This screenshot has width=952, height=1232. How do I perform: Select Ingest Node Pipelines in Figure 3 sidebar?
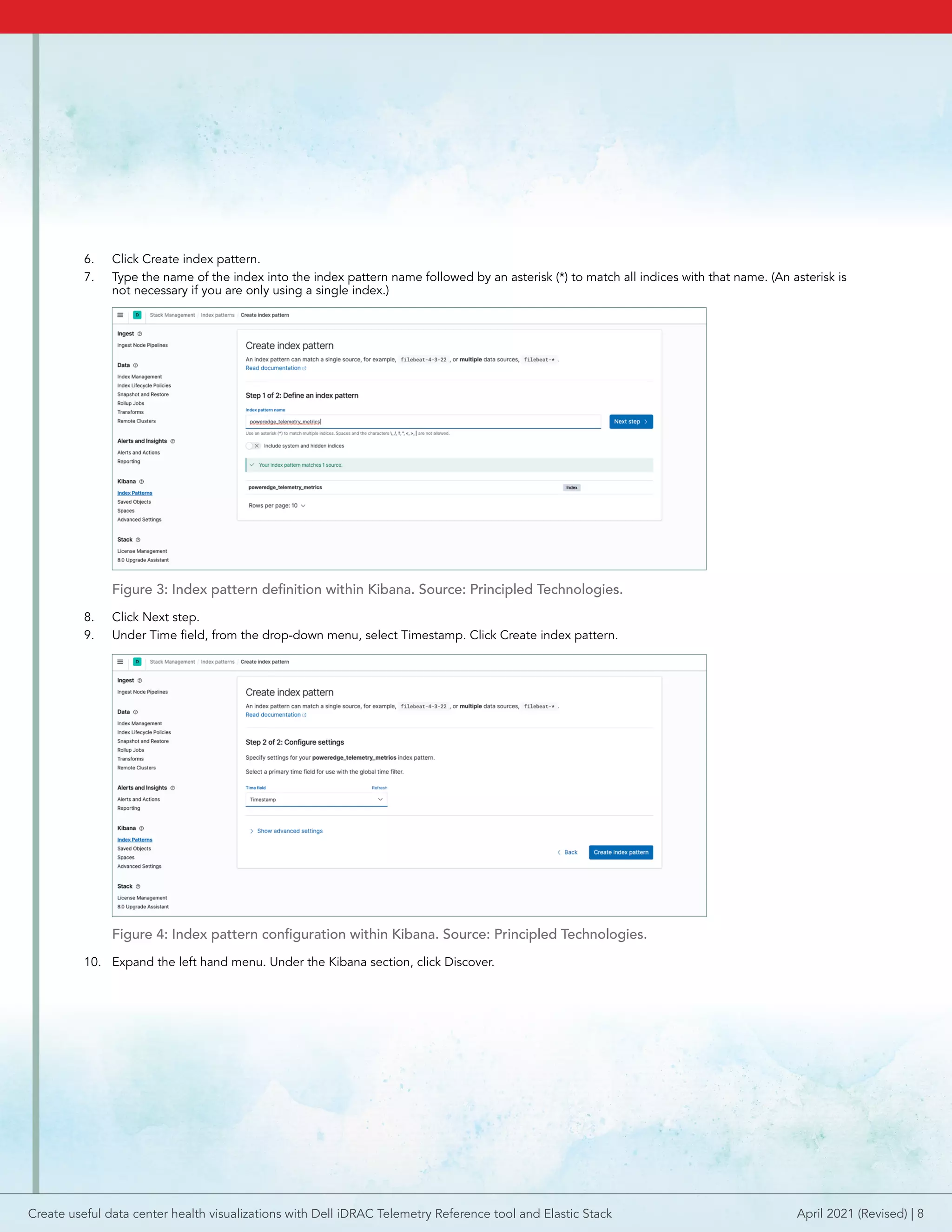pyautogui.click(x=143, y=345)
